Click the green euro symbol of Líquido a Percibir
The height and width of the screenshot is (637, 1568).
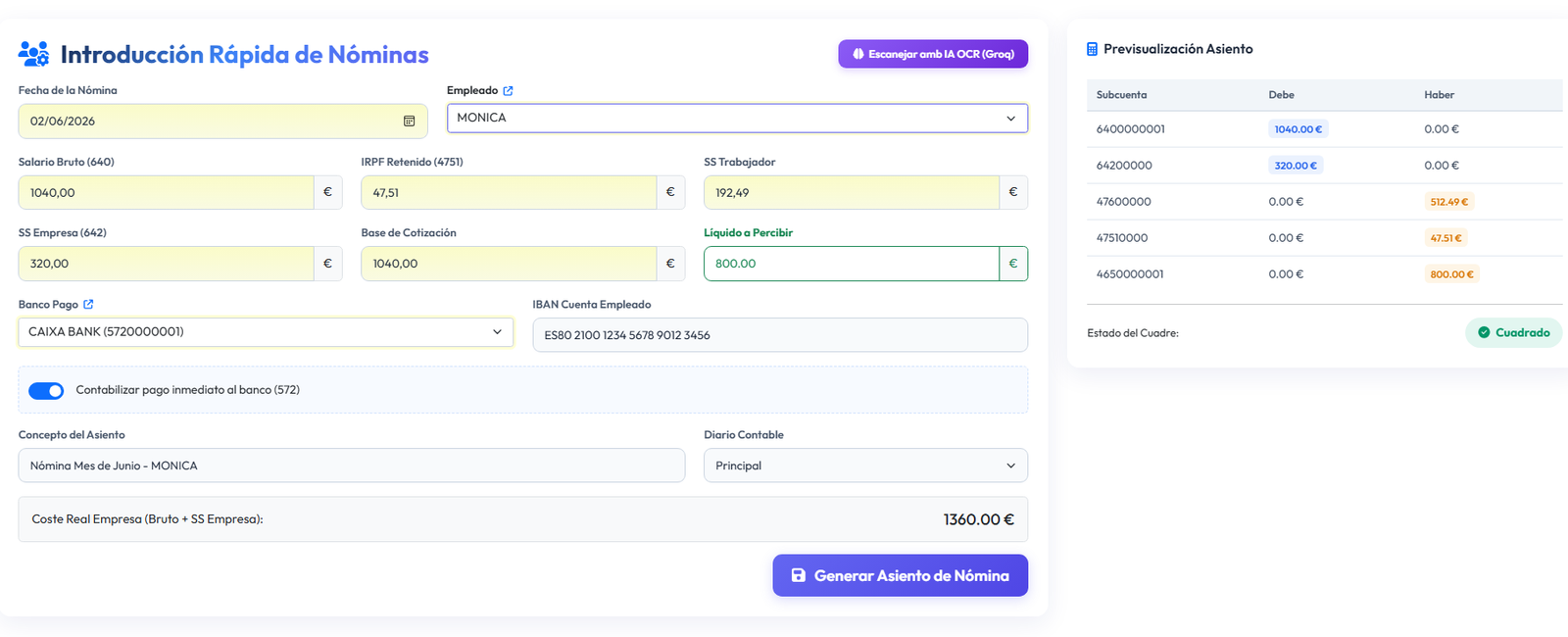pos(1013,264)
